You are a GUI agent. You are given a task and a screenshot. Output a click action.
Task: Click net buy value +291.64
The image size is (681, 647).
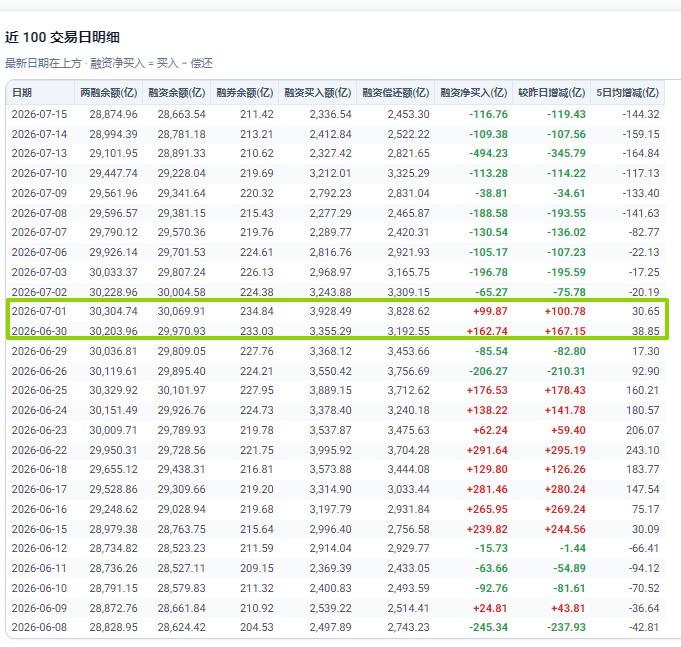click(x=487, y=450)
